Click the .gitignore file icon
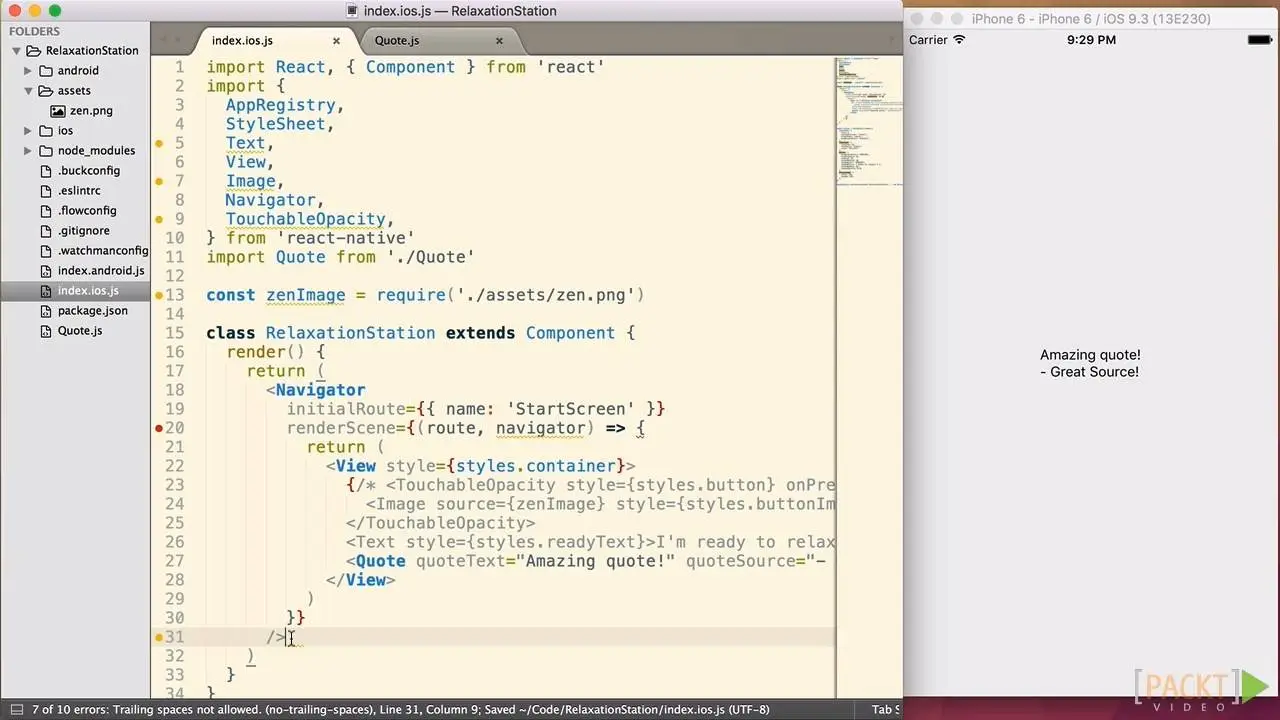The width and height of the screenshot is (1280, 720). pos(46,231)
